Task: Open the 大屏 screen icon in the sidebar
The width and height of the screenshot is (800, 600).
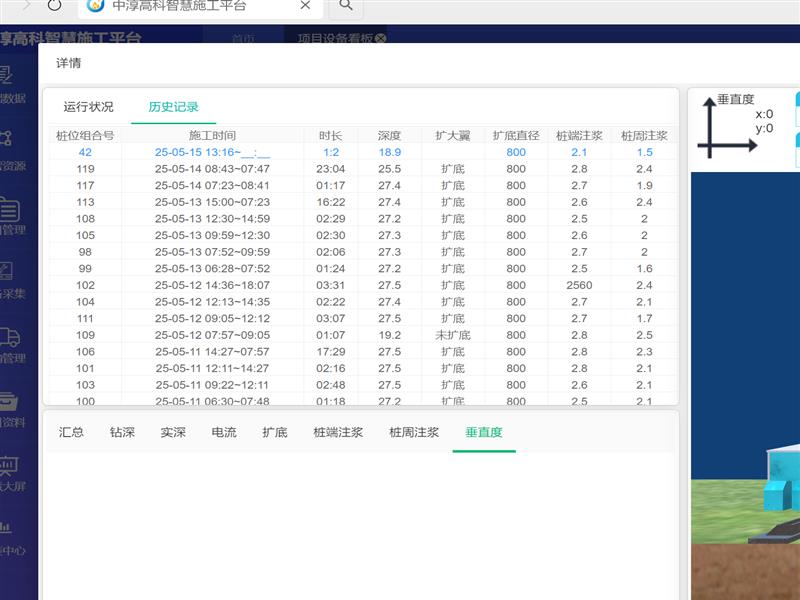Action: [x=8, y=465]
